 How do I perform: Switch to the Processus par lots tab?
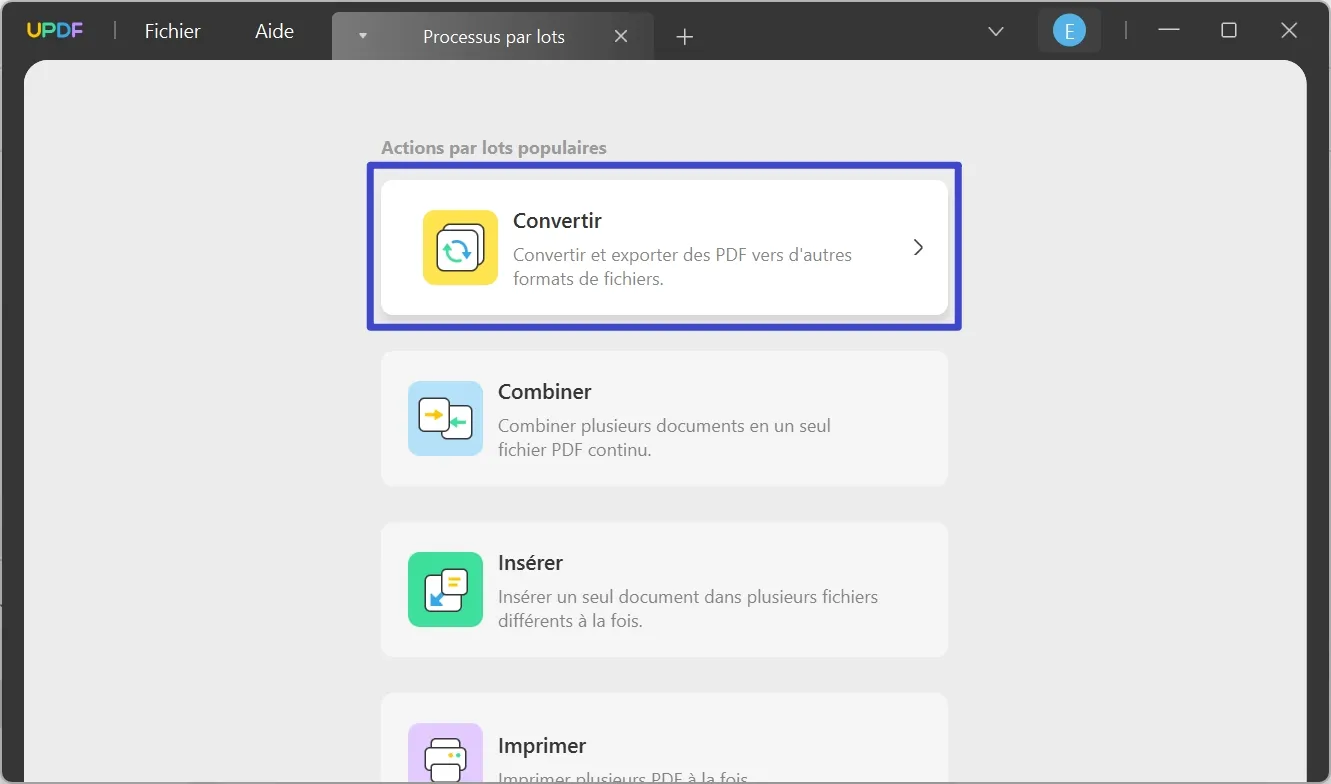click(x=493, y=36)
